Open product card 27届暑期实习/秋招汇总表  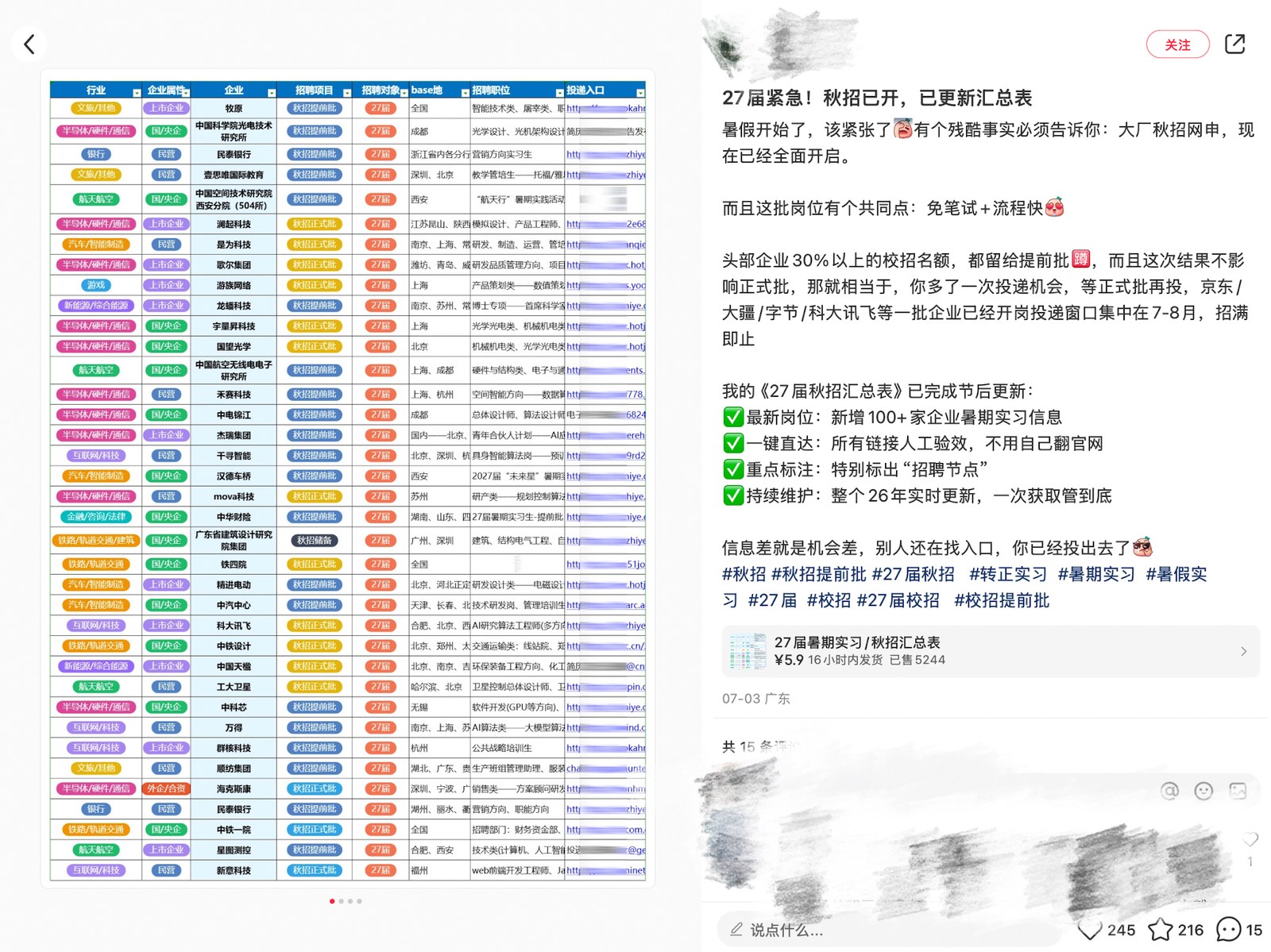(990, 651)
